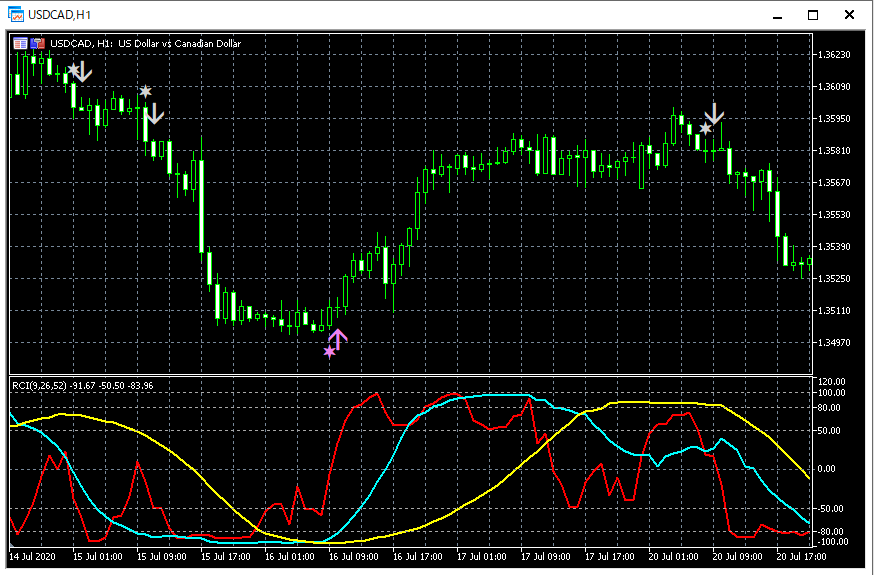The height and width of the screenshot is (575, 874).
Task: Select the pink up-arrow buy signal
Action: (x=338, y=339)
